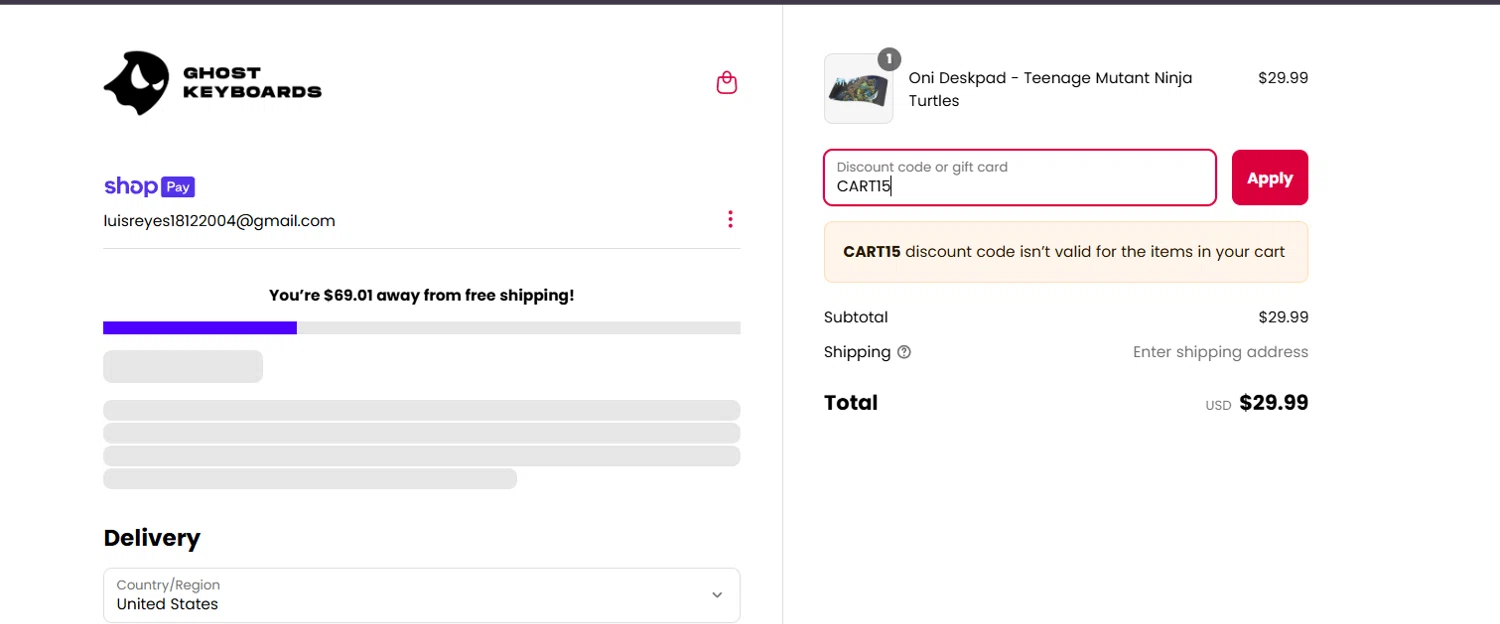Focus the discount code or gift card field
1500x624 pixels.
click(1019, 178)
